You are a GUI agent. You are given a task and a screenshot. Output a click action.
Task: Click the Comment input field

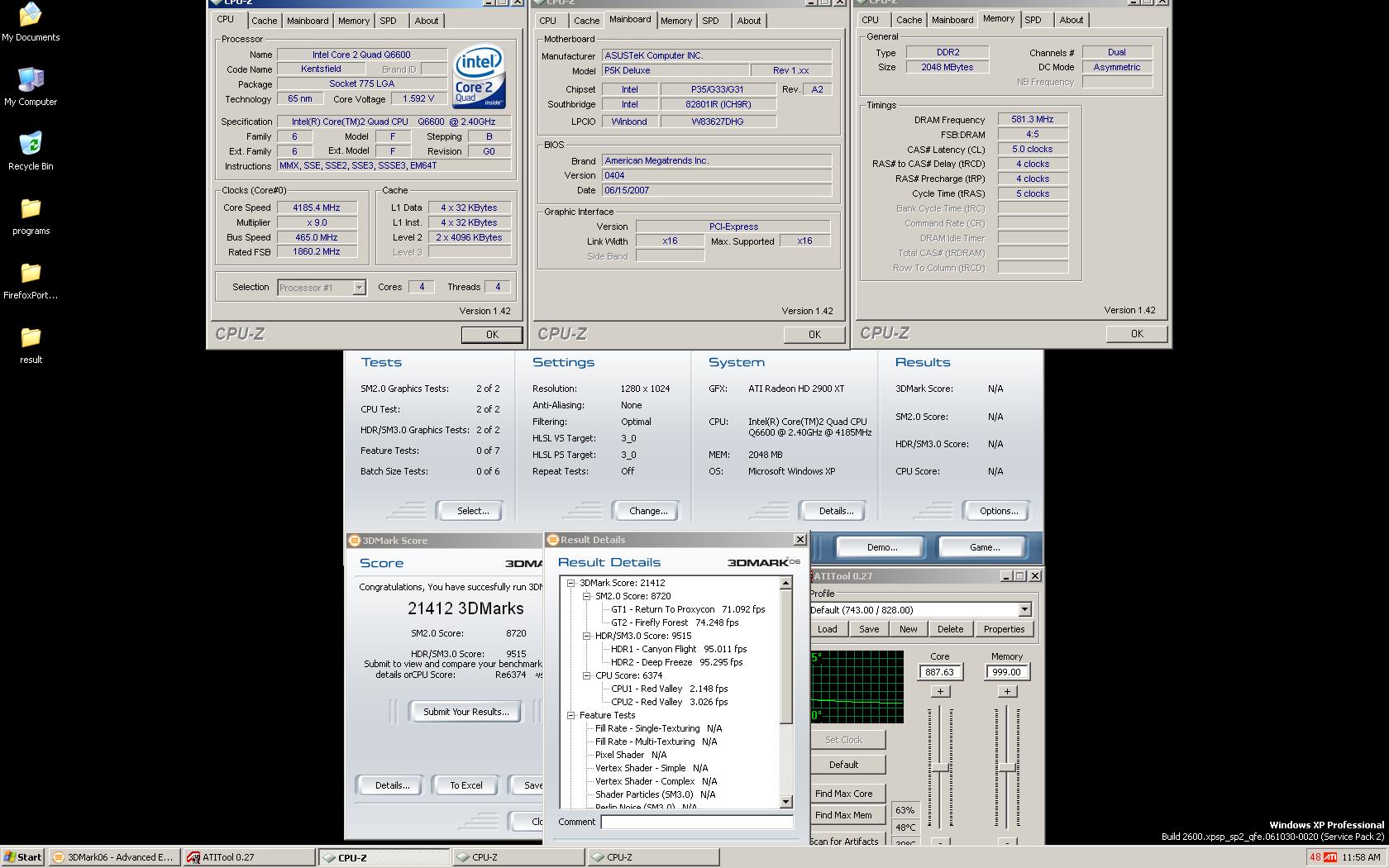(697, 822)
